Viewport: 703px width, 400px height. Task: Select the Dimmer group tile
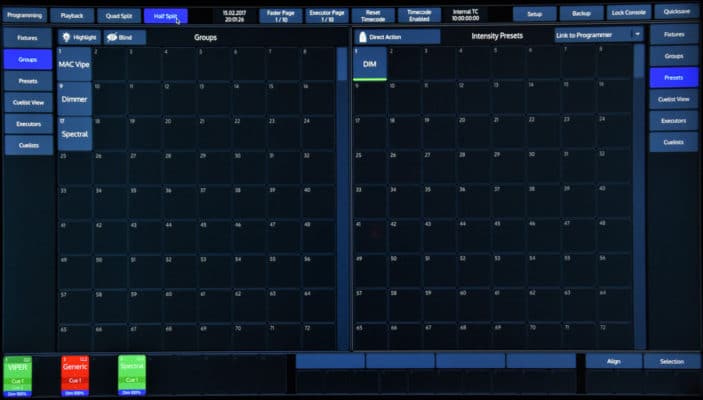74,98
